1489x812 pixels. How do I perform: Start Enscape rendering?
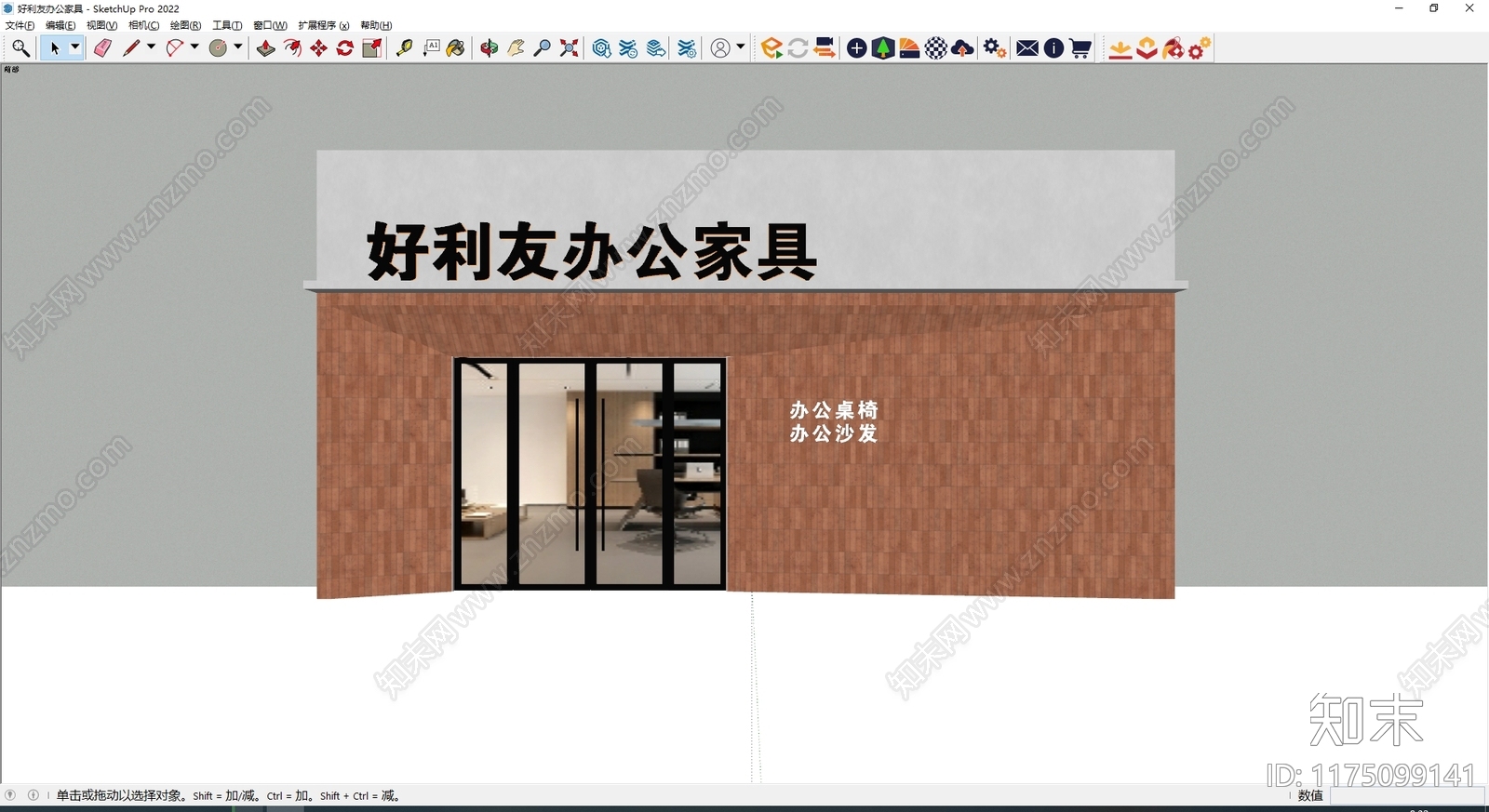click(x=771, y=48)
